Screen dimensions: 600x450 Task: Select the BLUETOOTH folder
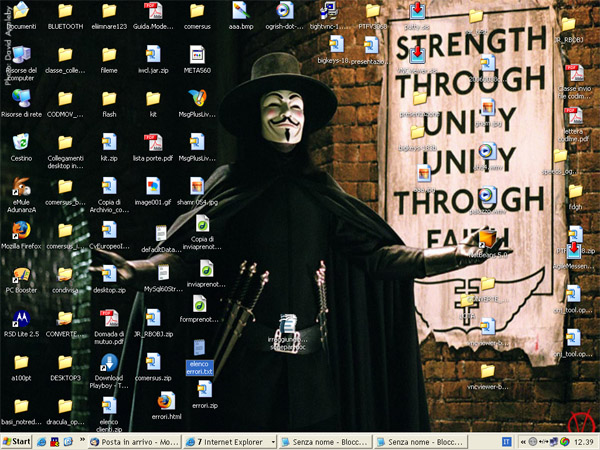[x=65, y=11]
